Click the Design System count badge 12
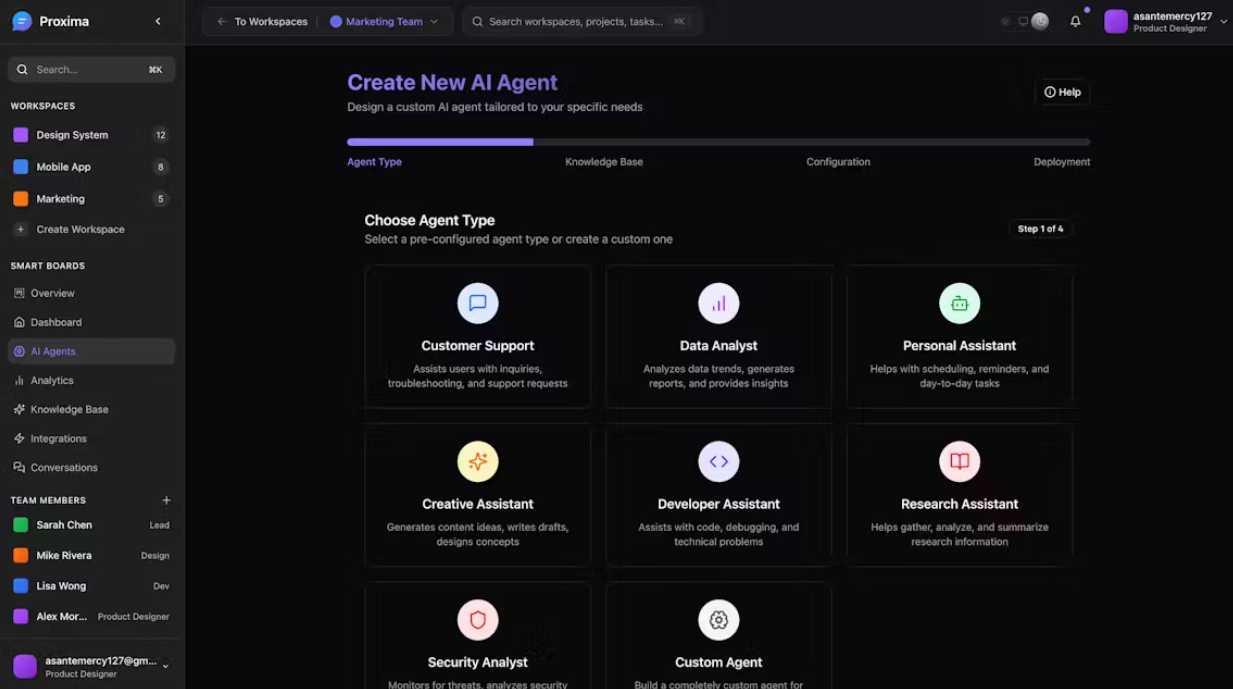Viewport: 1233px width, 689px height. [160, 135]
